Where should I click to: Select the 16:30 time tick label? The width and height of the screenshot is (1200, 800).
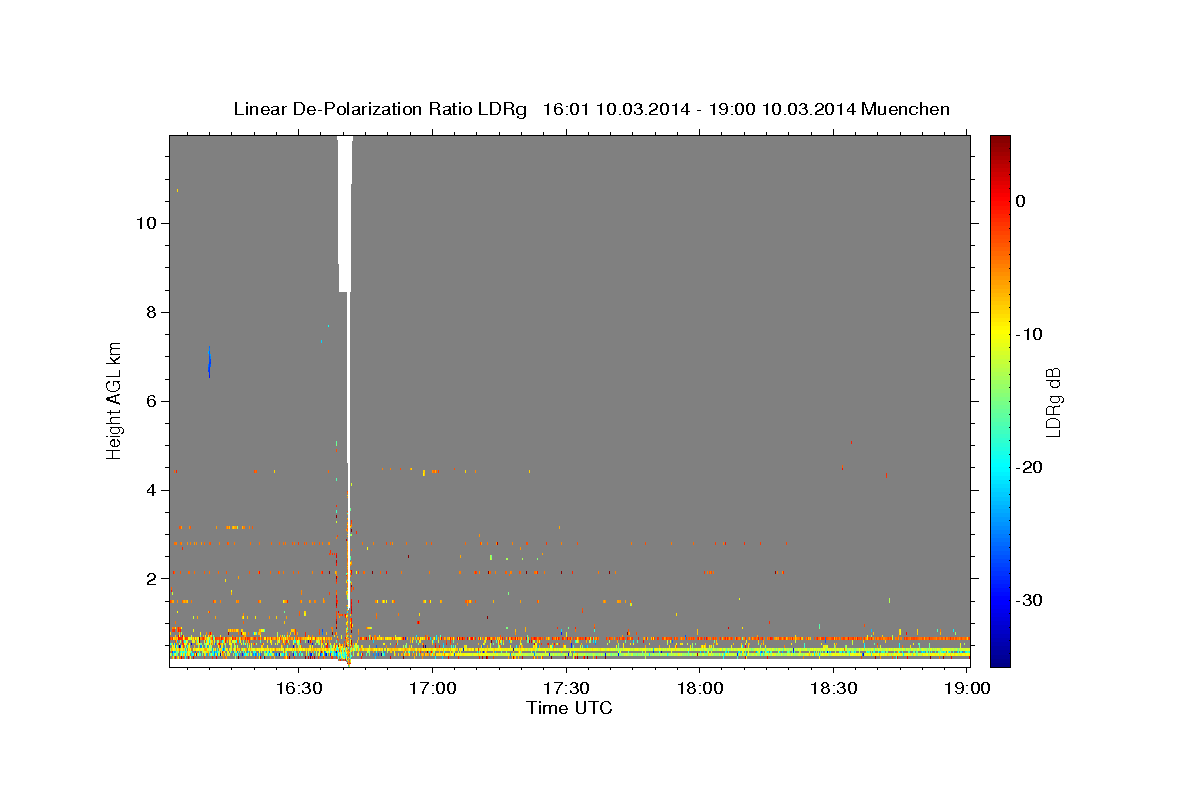[x=299, y=688]
